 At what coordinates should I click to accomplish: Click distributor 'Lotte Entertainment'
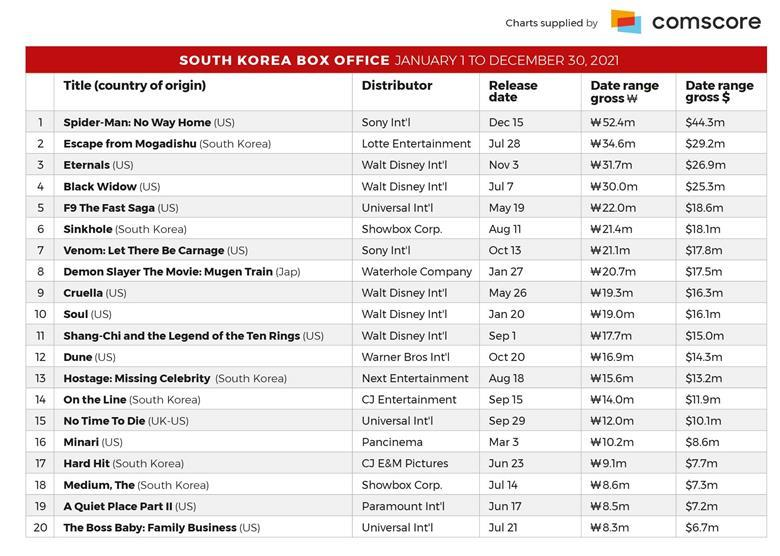click(416, 144)
